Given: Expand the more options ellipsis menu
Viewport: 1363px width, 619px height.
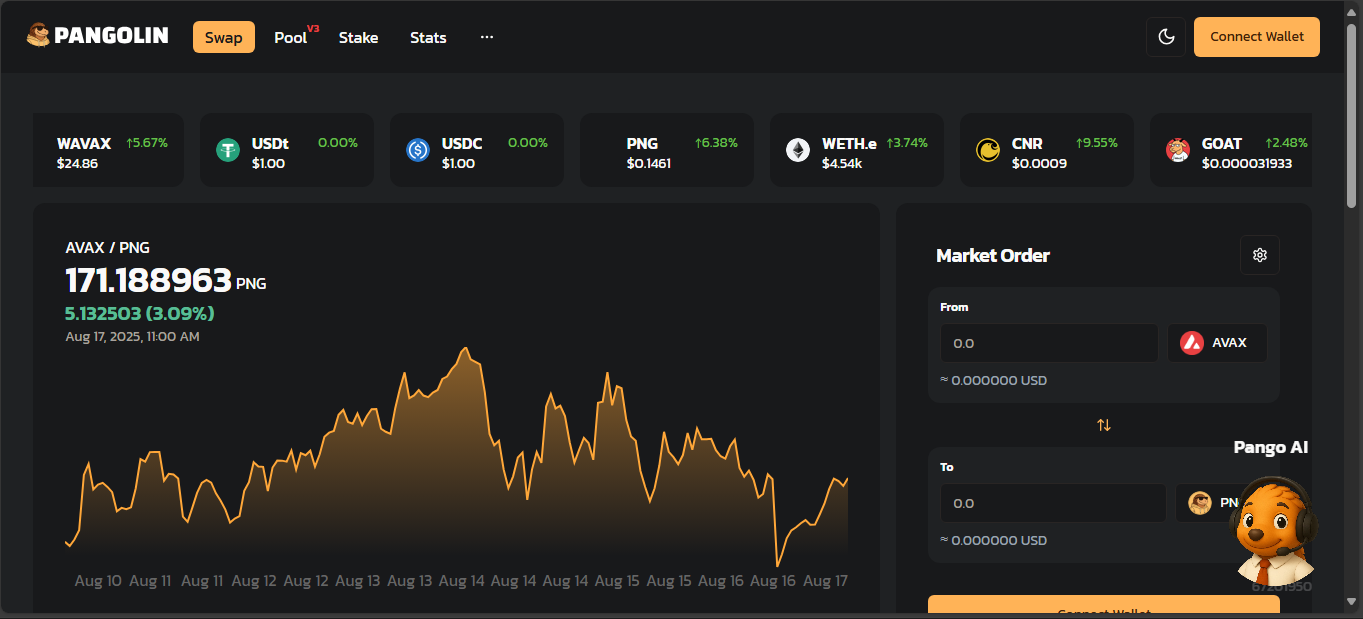Looking at the screenshot, I should click(487, 37).
